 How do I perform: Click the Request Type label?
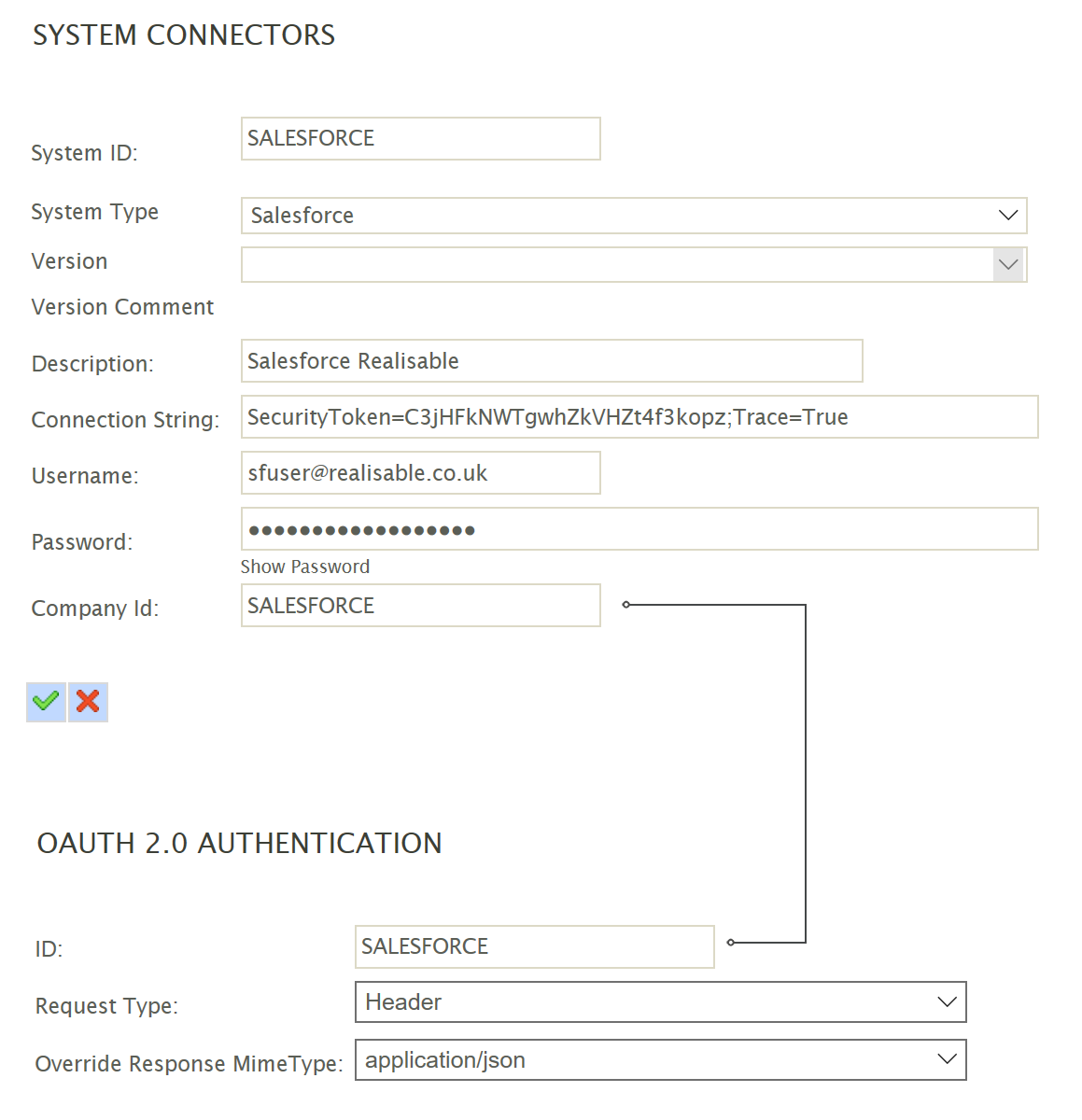106,1006
